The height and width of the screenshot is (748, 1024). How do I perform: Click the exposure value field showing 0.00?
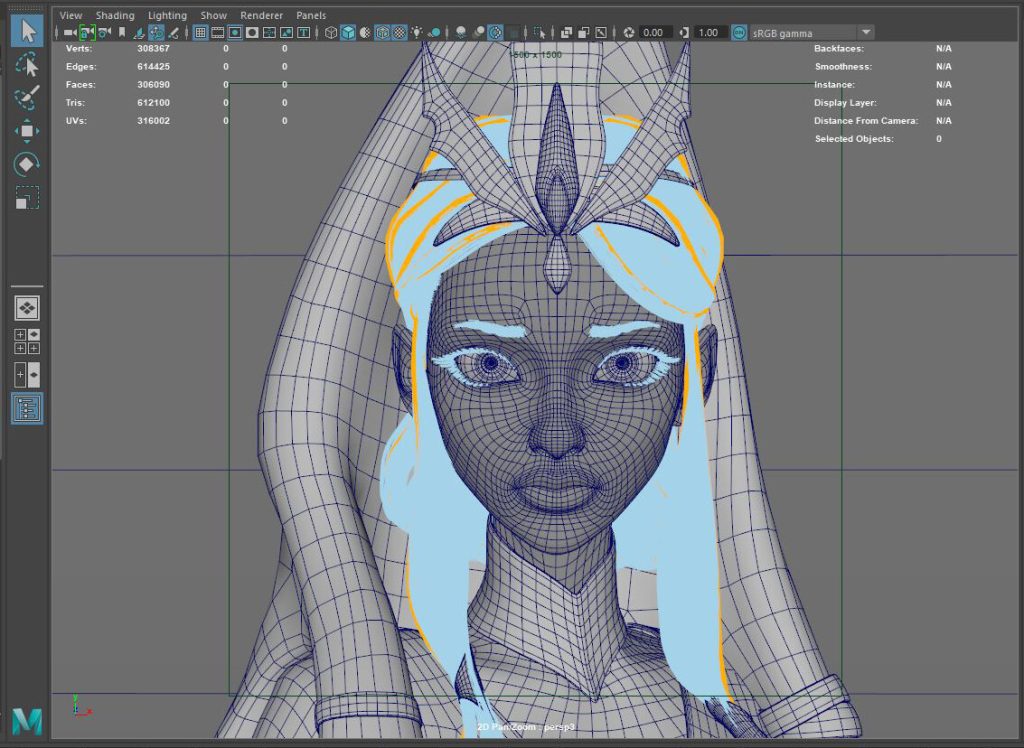(x=655, y=32)
